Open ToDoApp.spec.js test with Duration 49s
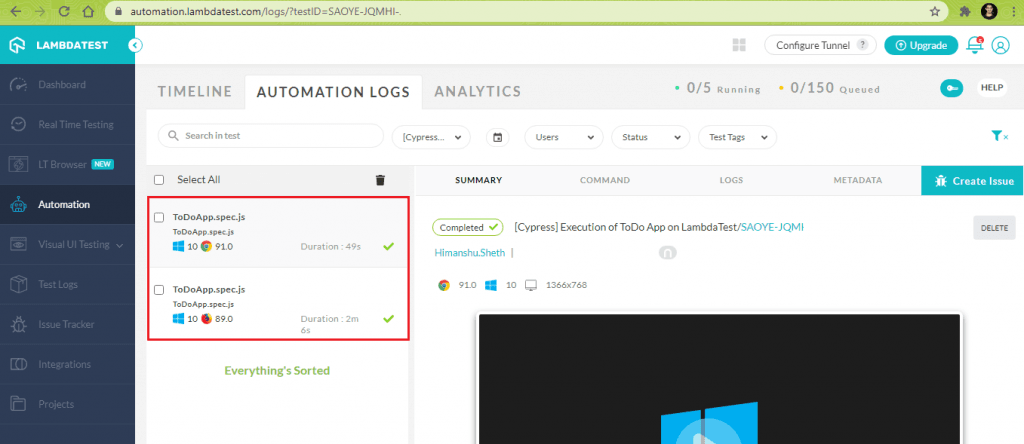The image size is (1024, 444). pyautogui.click(x=278, y=232)
